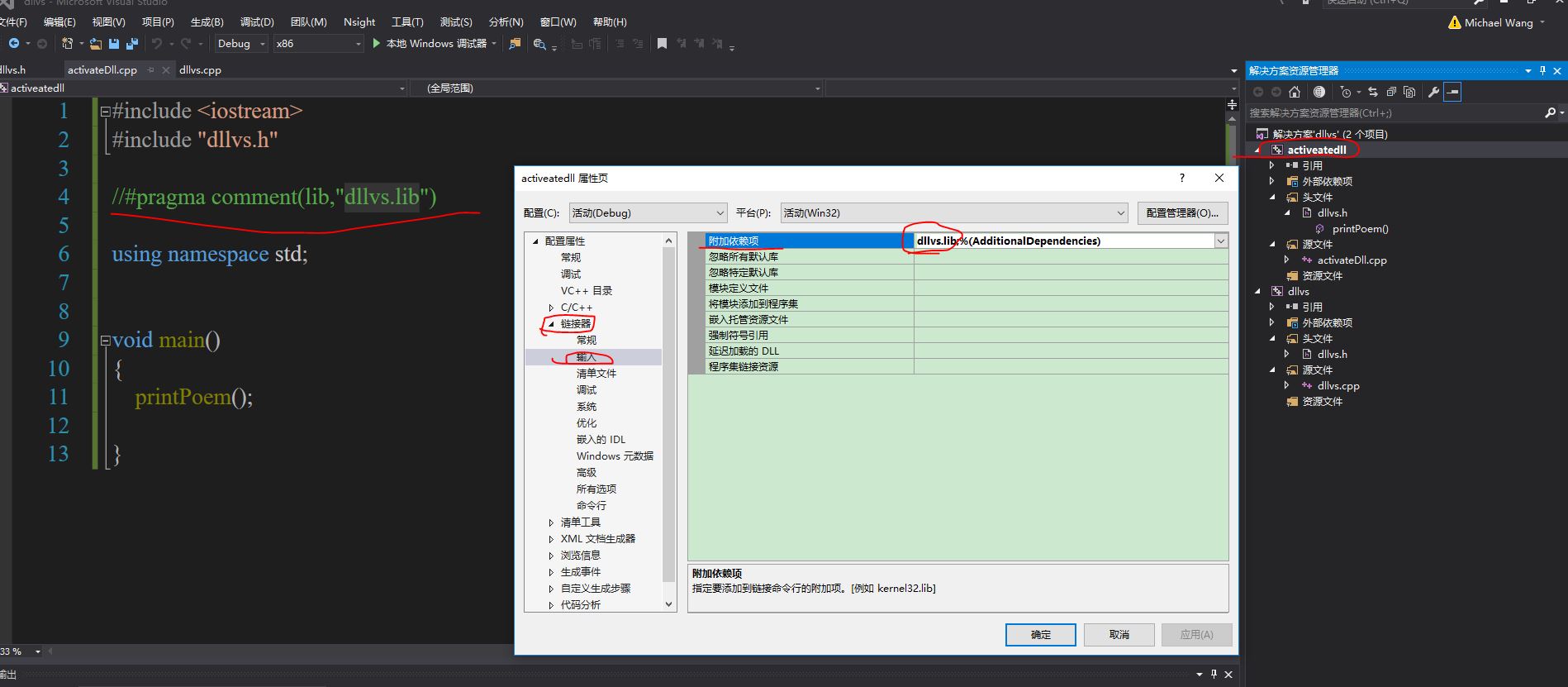Click the Collapse All icon in Solution Explorer

[x=1391, y=92]
